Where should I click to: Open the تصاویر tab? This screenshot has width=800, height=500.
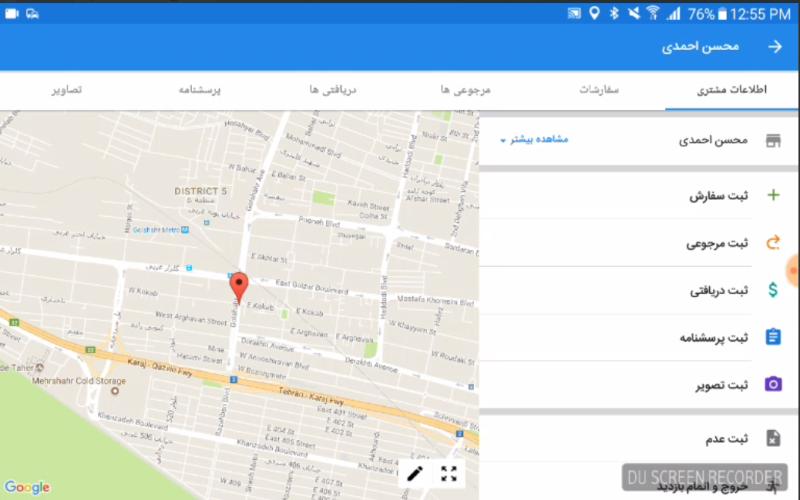pyautogui.click(x=67, y=90)
